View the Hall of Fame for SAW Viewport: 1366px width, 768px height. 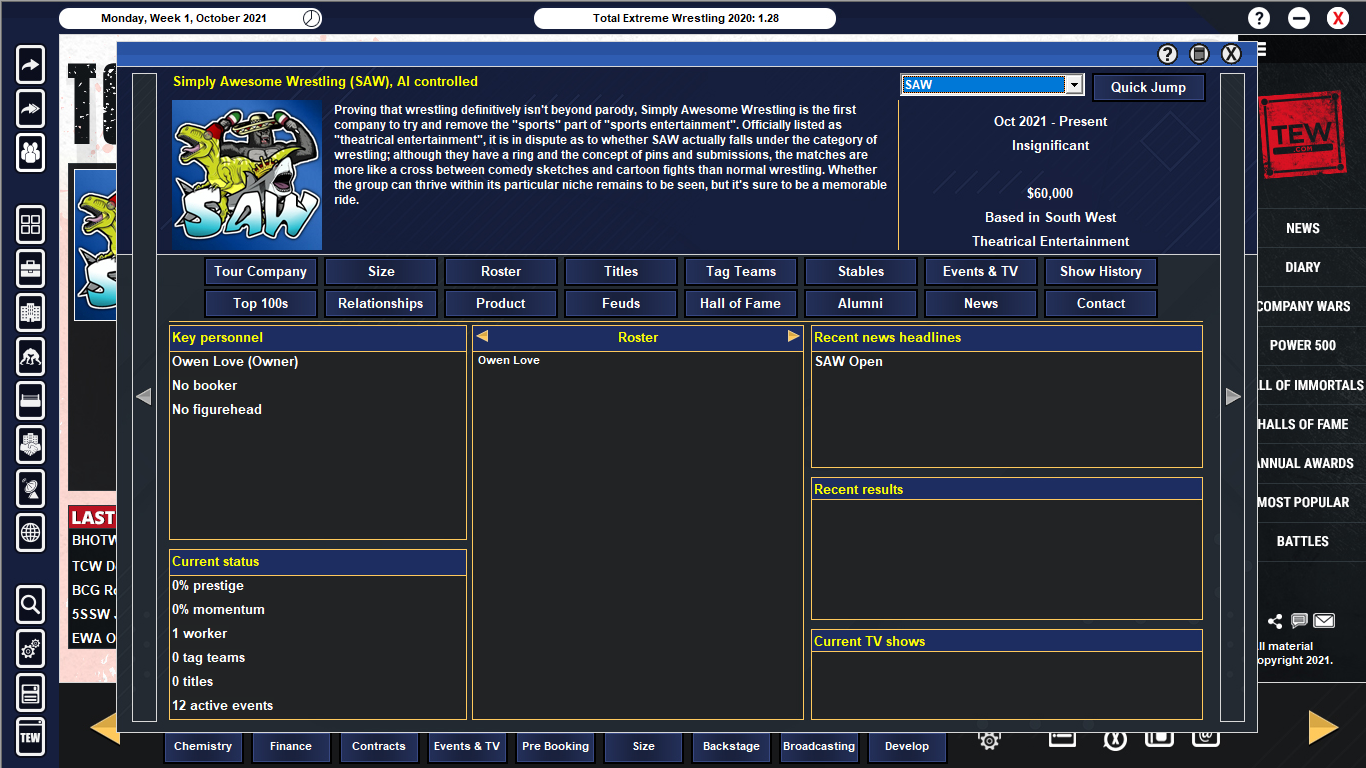tap(740, 303)
